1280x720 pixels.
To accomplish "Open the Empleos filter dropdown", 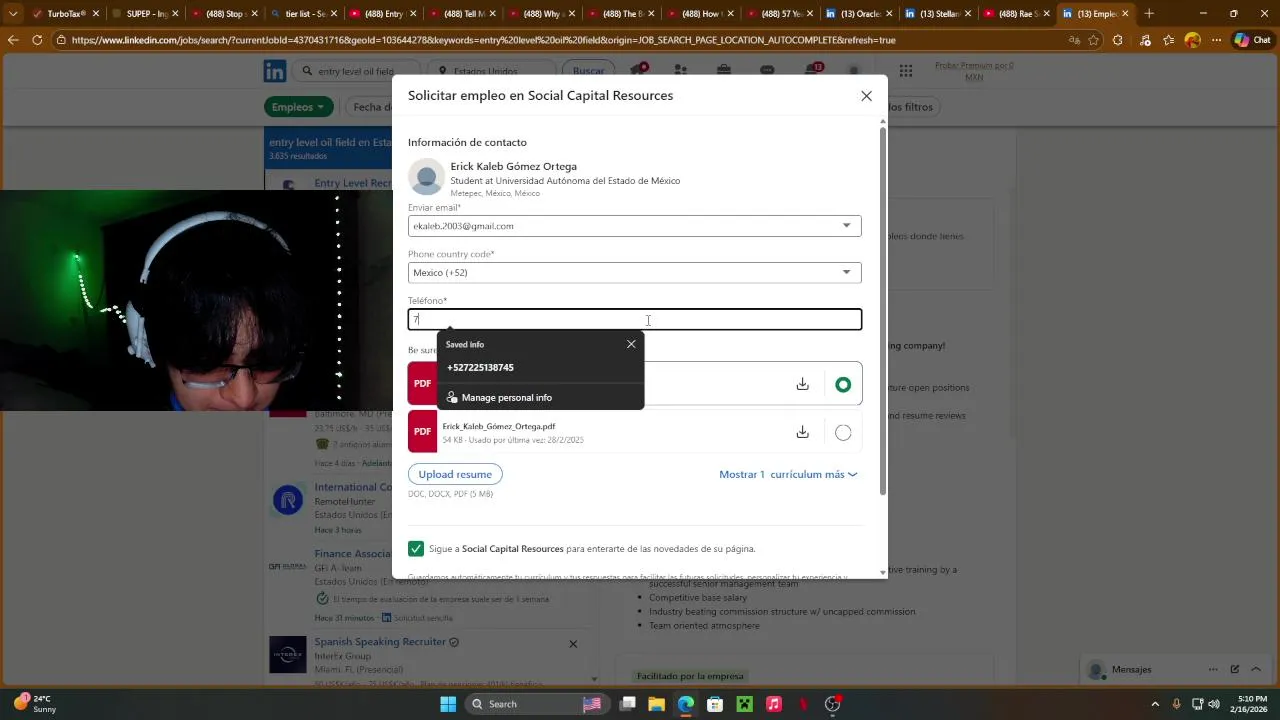I will click(x=299, y=107).
